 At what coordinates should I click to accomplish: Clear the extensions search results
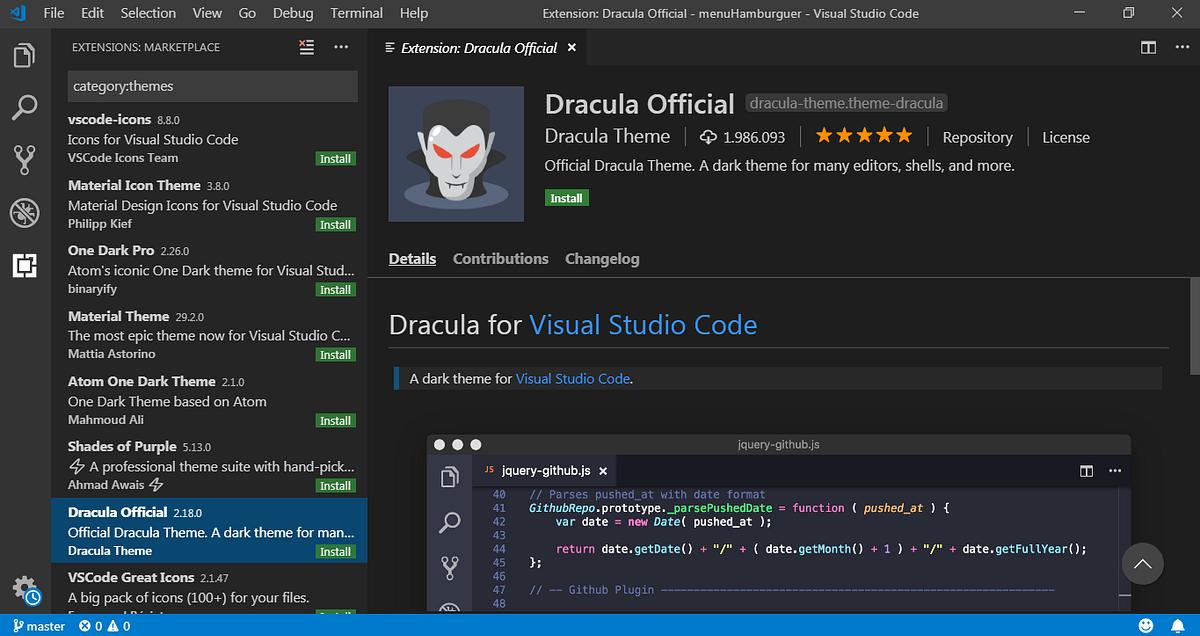pos(306,46)
